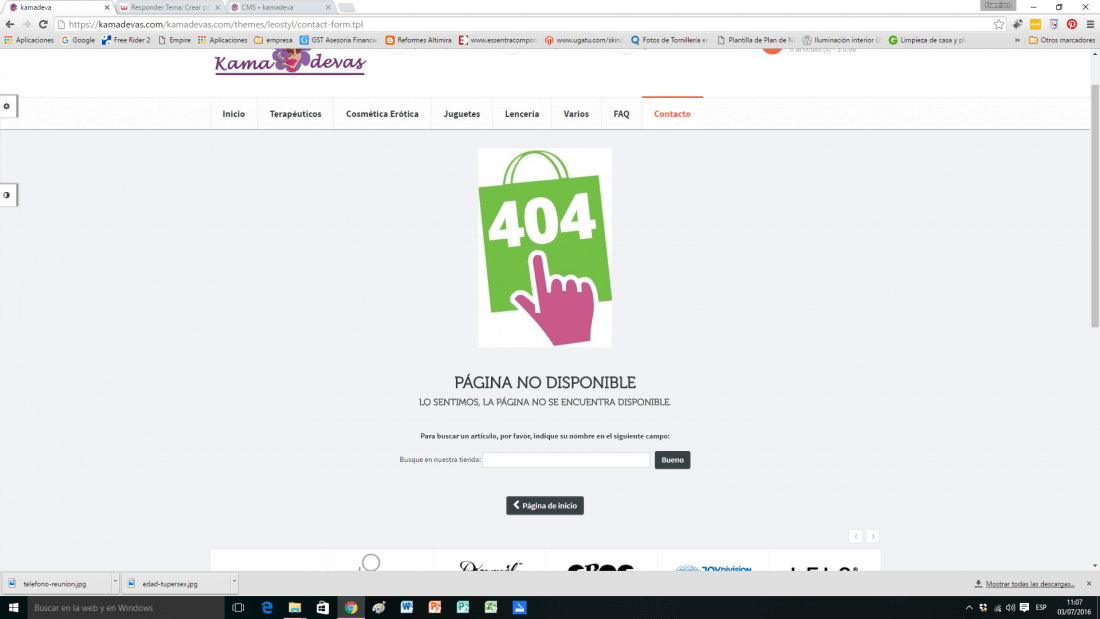1100x619 pixels.
Task: Open the Contacto menu item
Action: coord(672,114)
